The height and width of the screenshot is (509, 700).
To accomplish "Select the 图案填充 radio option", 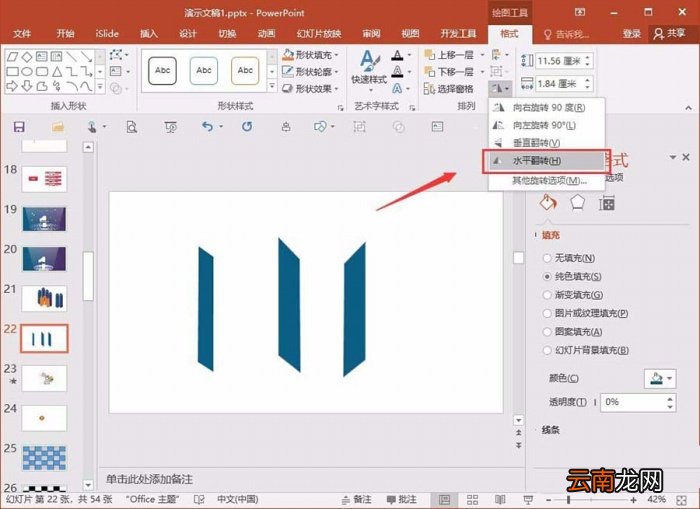I will (x=547, y=332).
